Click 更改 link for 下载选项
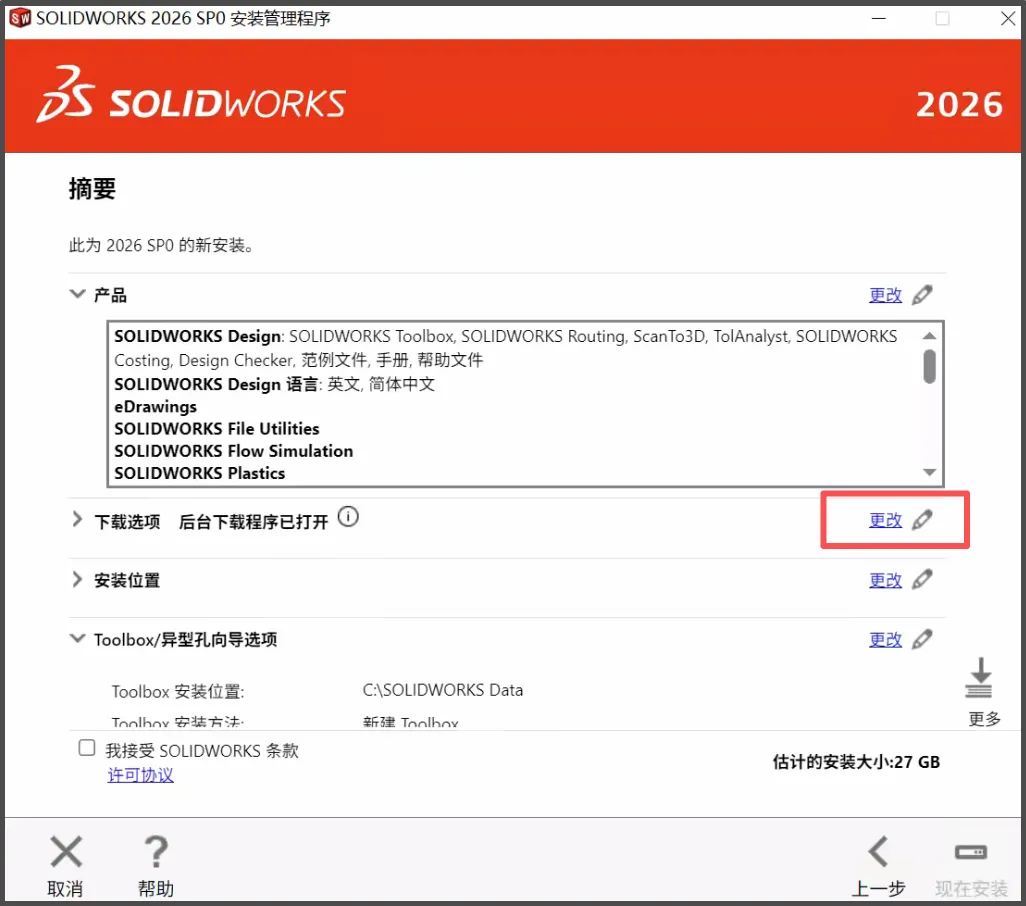This screenshot has height=906, width=1026. point(885,520)
